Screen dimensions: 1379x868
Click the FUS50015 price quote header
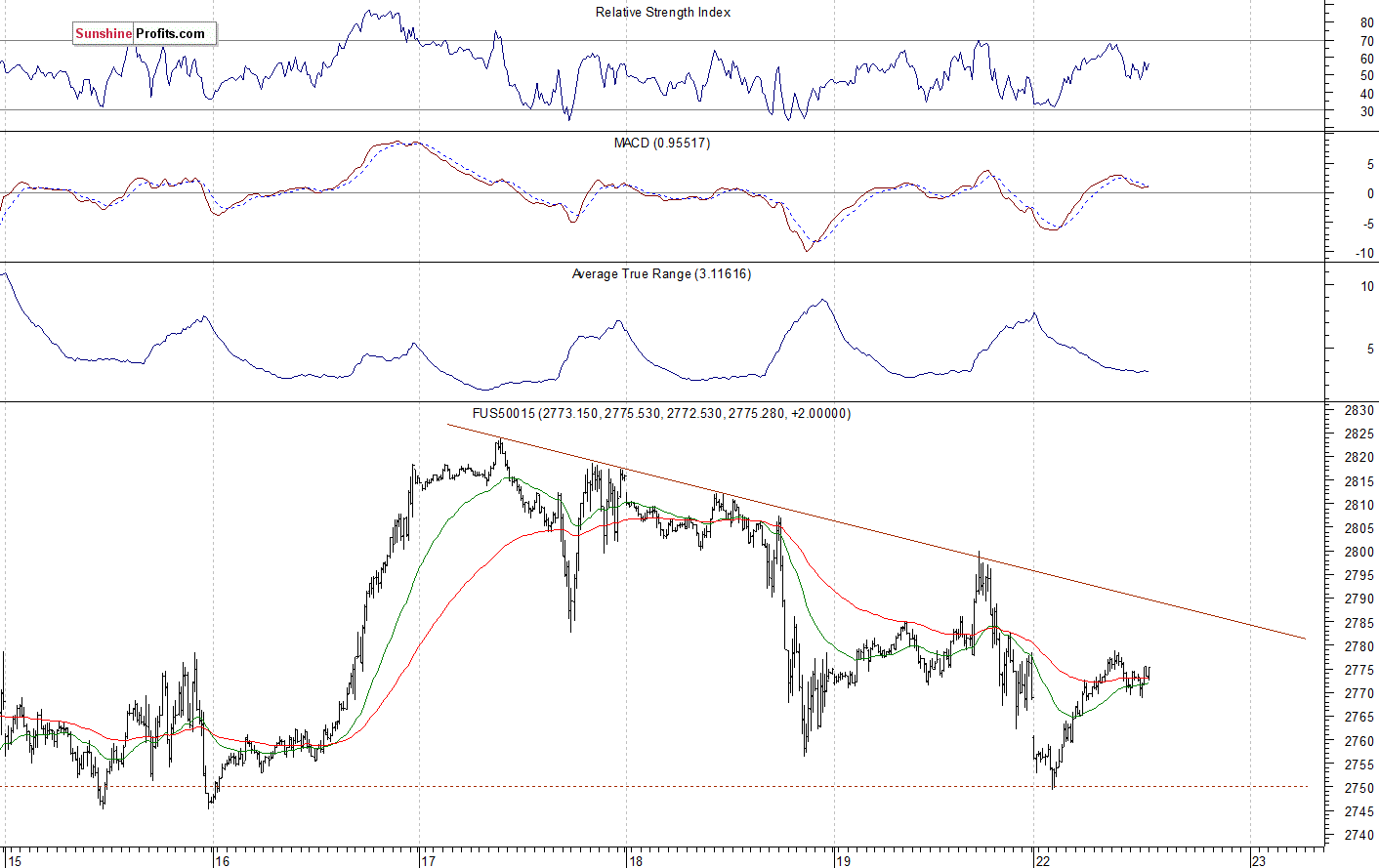[661, 414]
